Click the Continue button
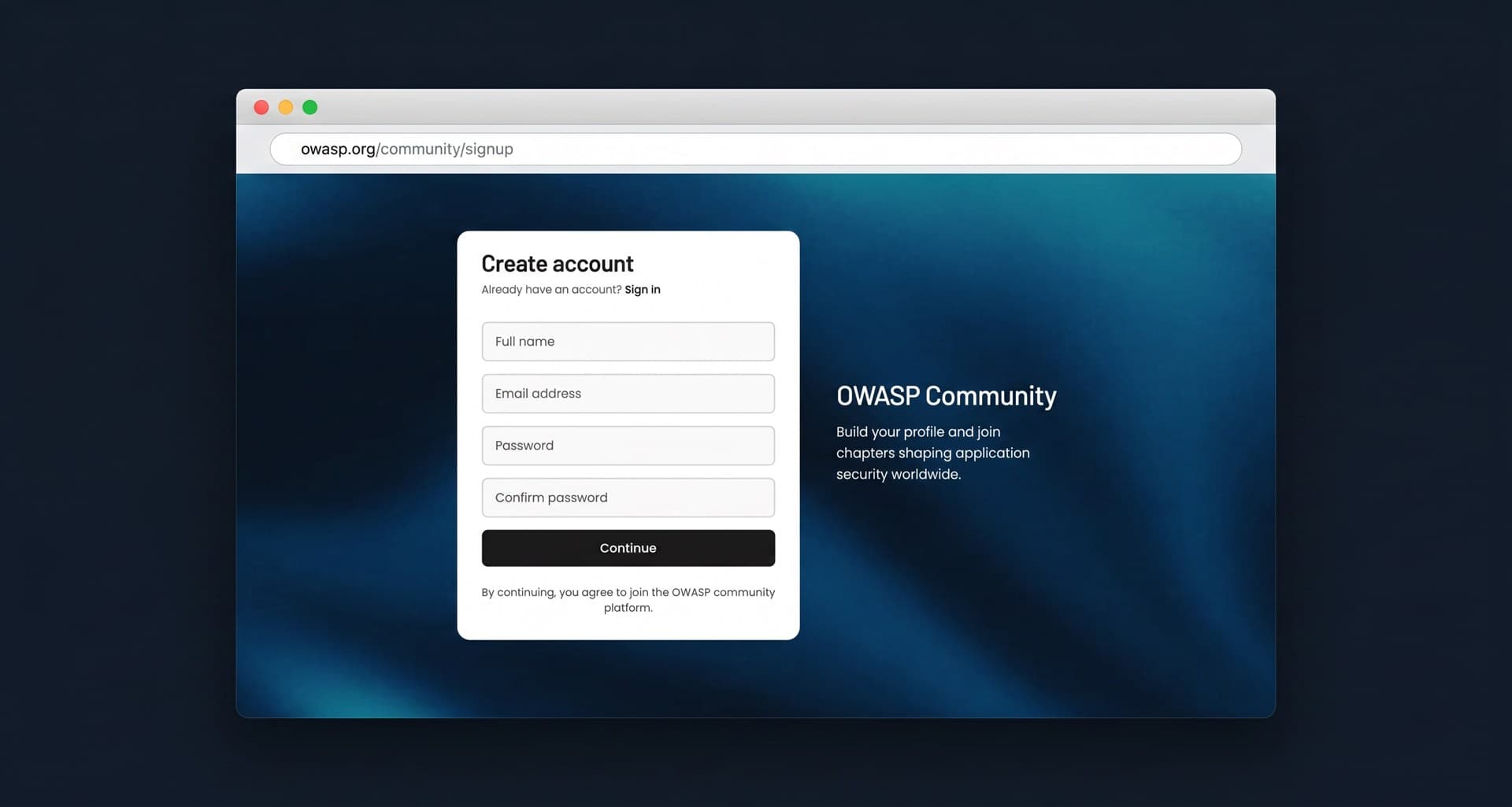Viewport: 1512px width, 807px height. coord(628,547)
